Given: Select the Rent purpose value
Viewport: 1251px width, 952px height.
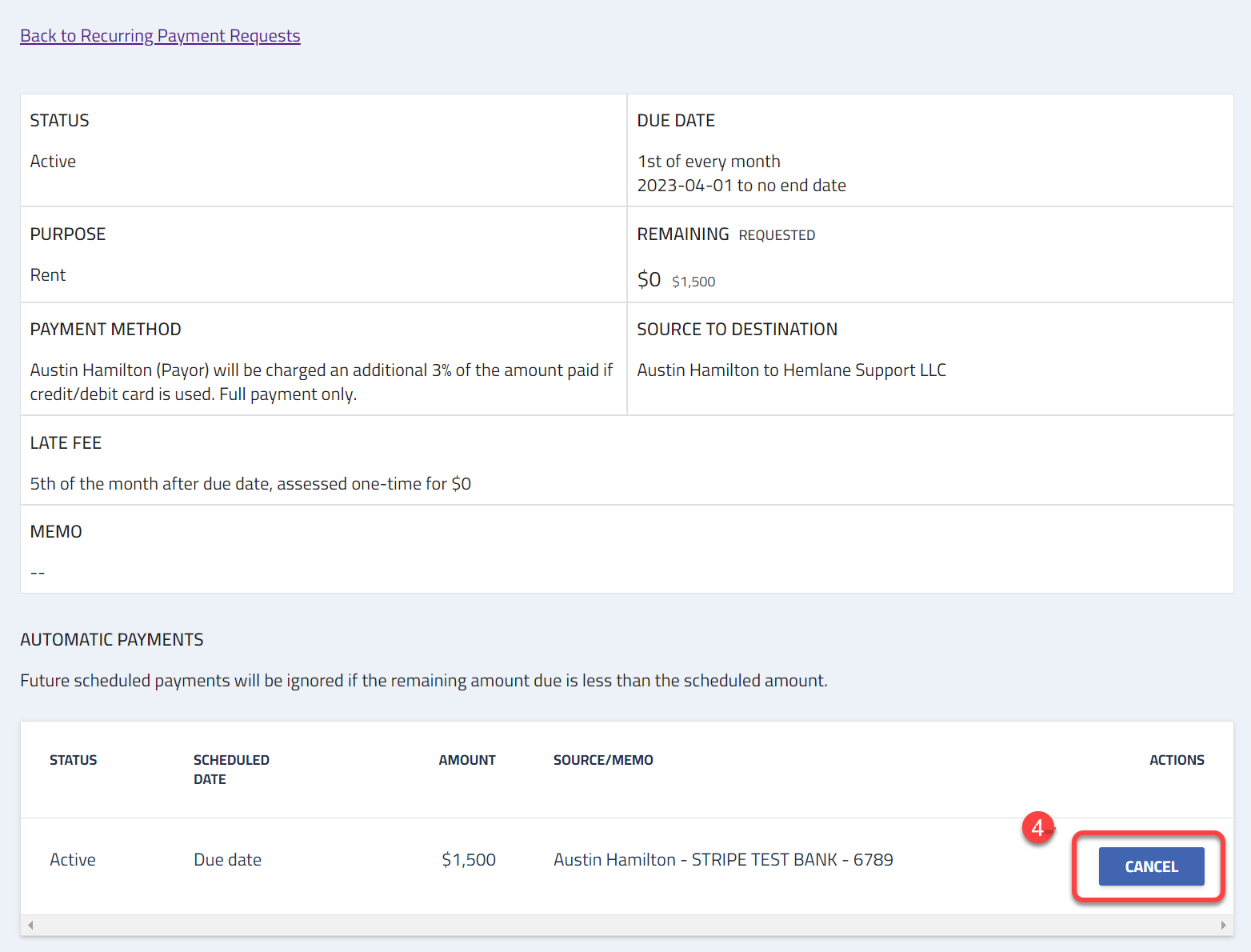Looking at the screenshot, I should click(x=47, y=274).
